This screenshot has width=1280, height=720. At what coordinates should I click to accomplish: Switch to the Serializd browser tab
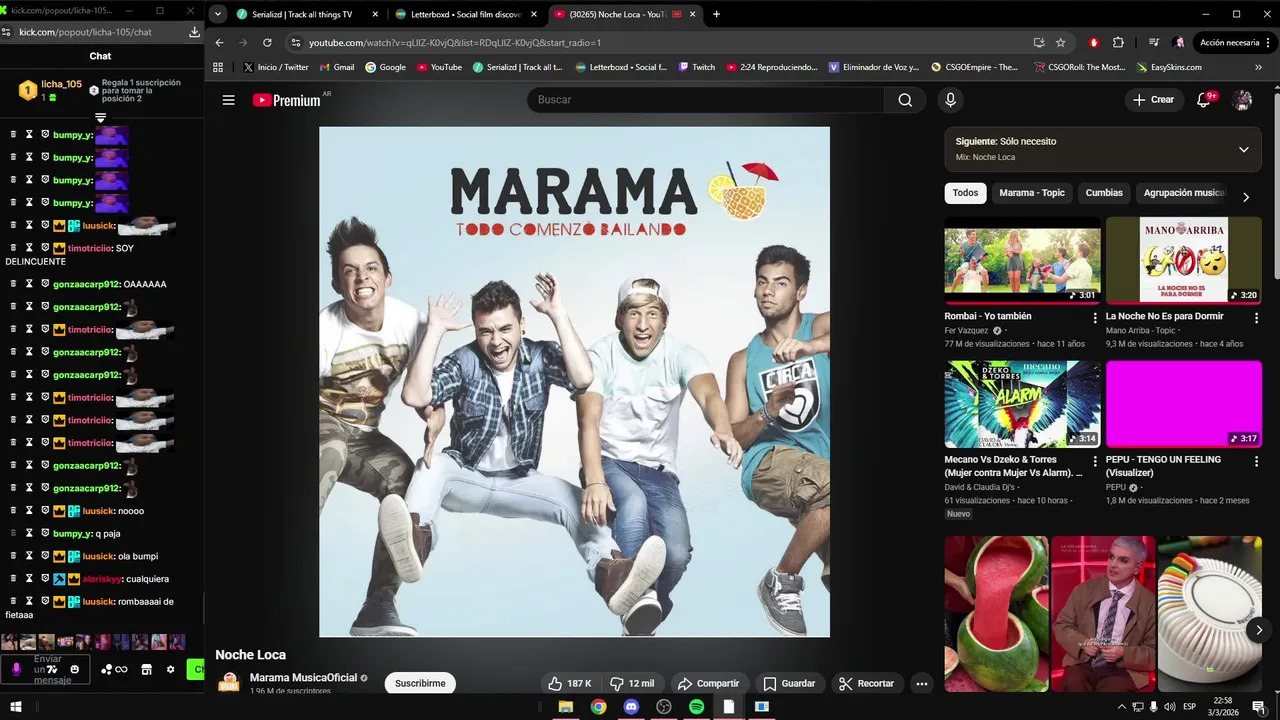point(307,14)
